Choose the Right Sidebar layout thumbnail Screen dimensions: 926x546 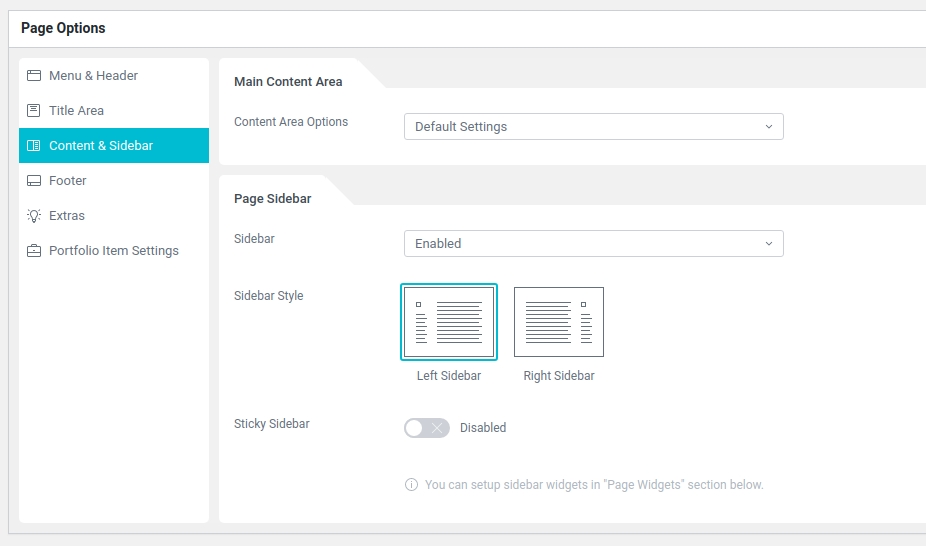coord(559,322)
